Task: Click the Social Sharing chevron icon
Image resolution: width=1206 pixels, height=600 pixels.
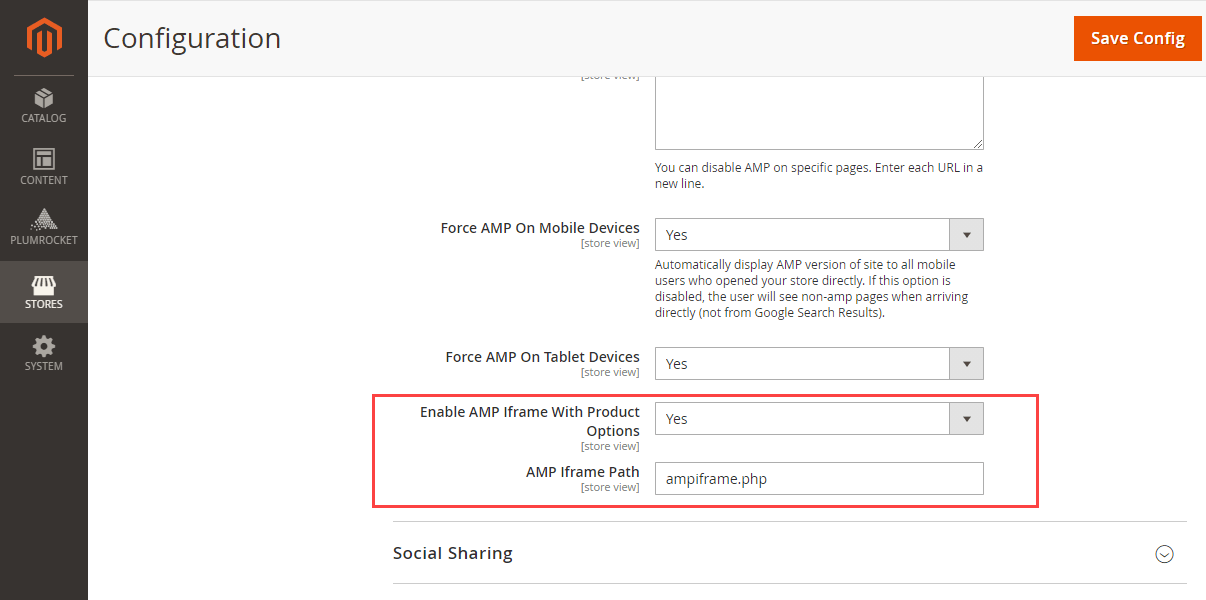Action: [1164, 554]
